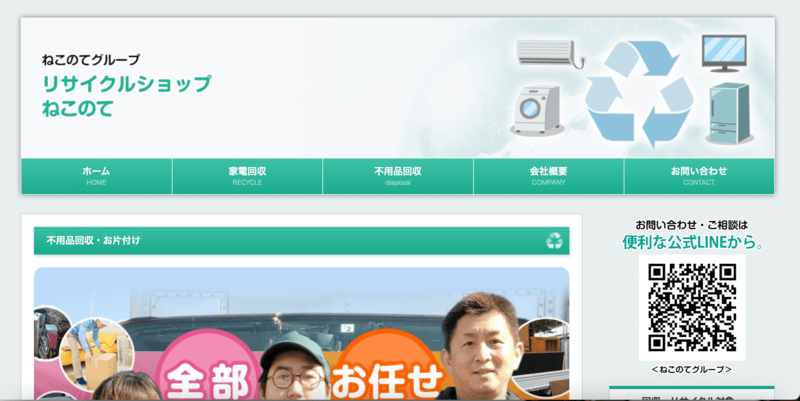
Task: Click the refrigerator icon in the header
Action: click(730, 113)
